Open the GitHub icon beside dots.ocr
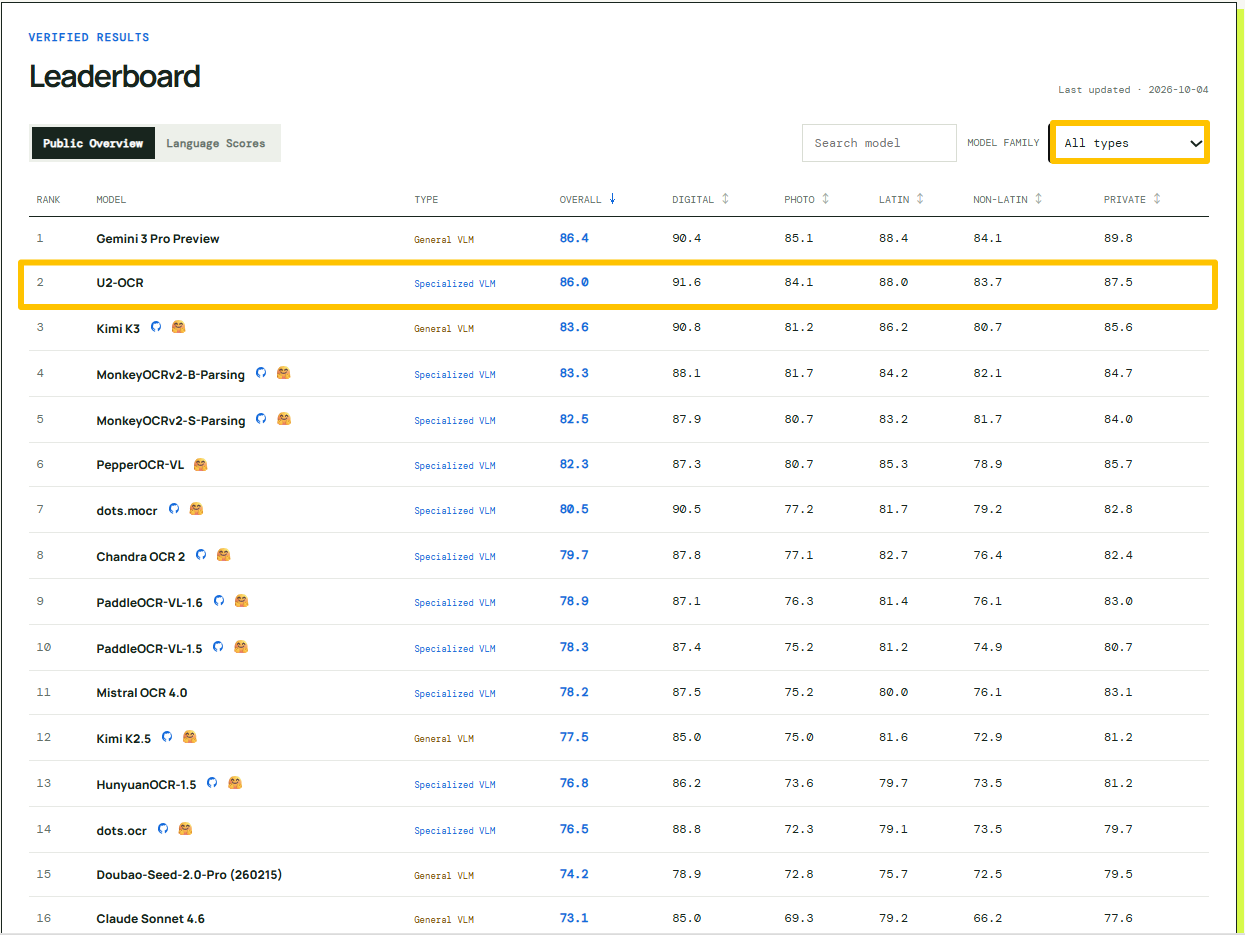This screenshot has height=936, width=1245. pos(163,829)
